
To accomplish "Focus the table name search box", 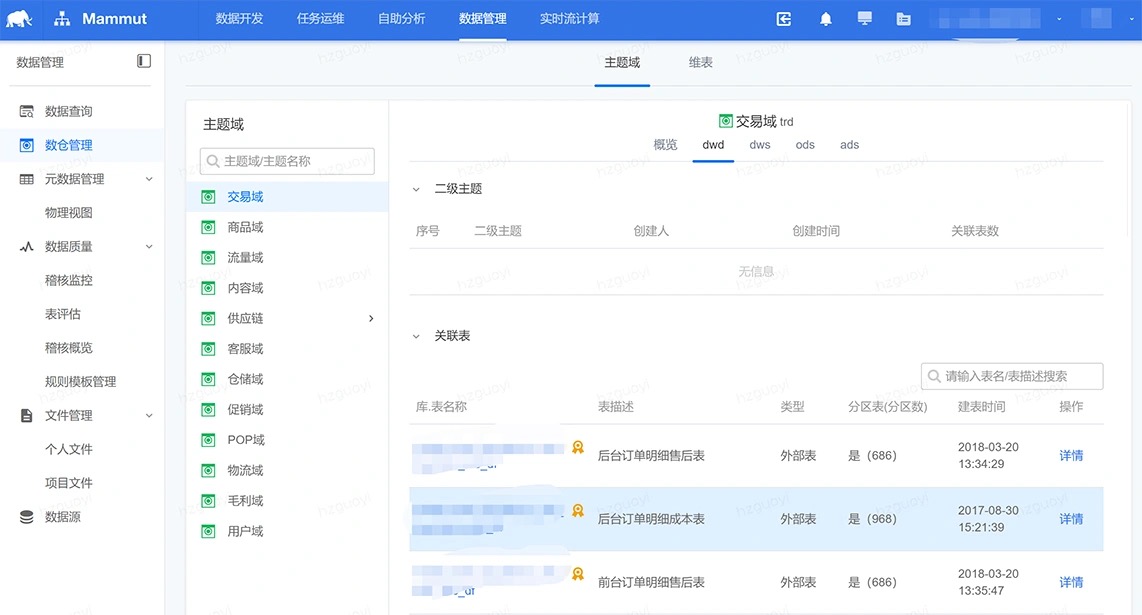I will pyautogui.click(x=1012, y=376).
